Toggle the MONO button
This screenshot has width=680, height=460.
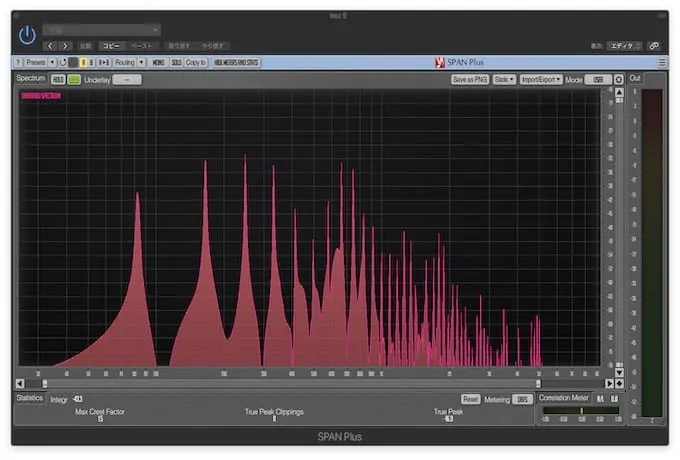[x=158, y=62]
